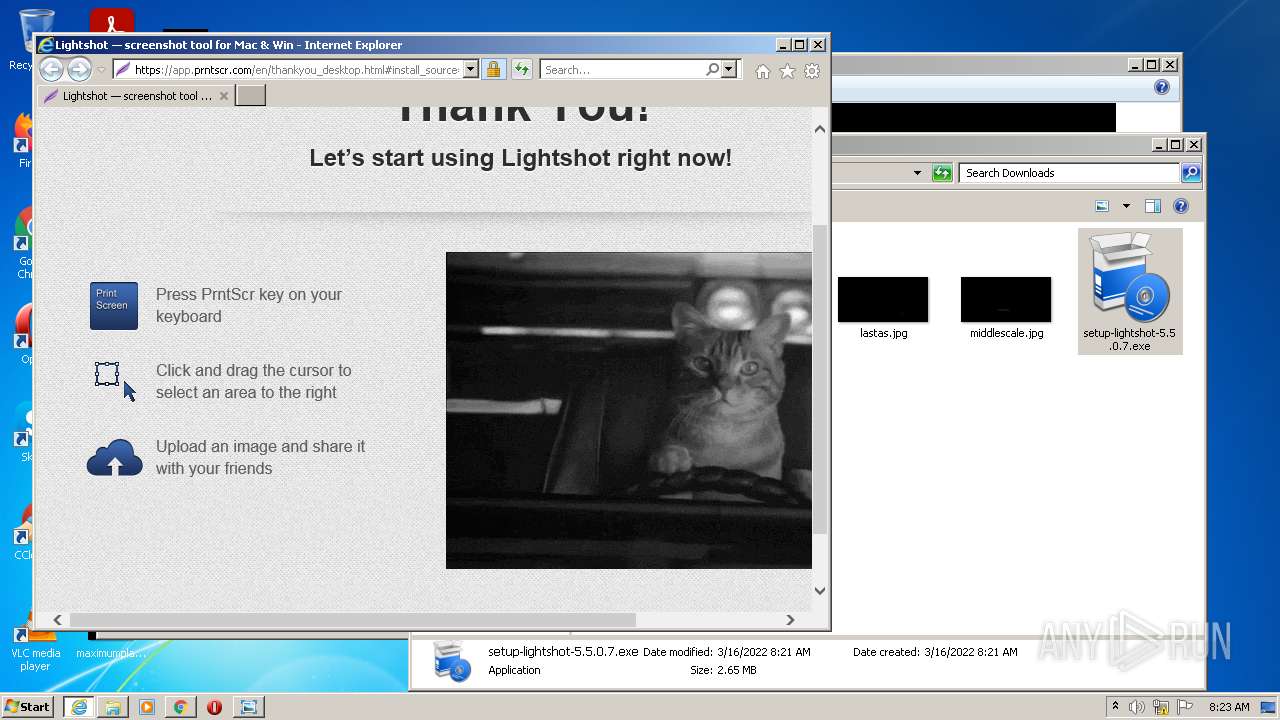1280x720 pixels.
Task: Click the search magnifier in Internet Explorer
Action: (x=712, y=70)
